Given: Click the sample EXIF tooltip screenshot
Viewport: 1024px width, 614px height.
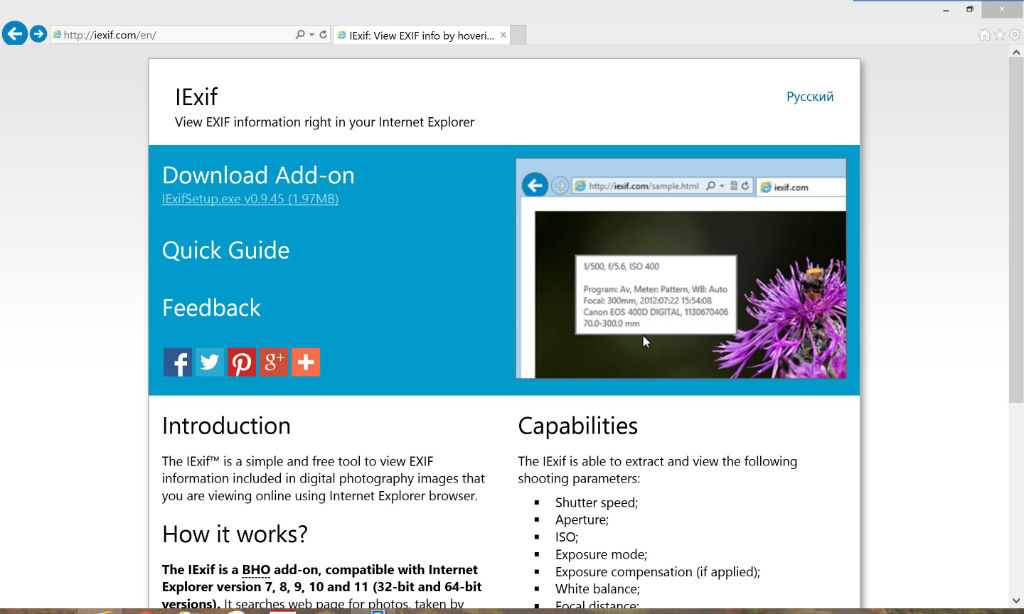Looking at the screenshot, I should pos(680,268).
